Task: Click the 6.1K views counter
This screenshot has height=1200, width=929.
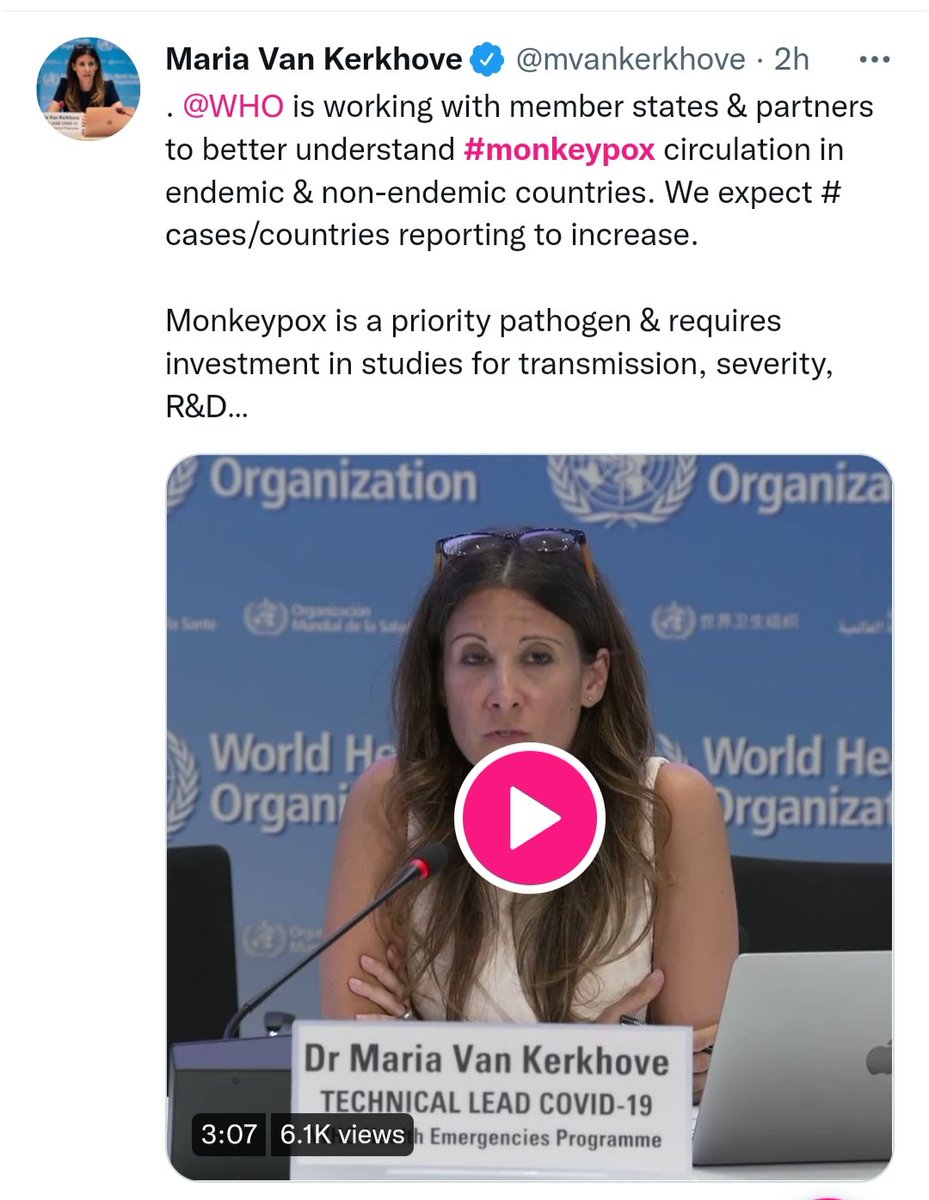Action: (x=342, y=1134)
